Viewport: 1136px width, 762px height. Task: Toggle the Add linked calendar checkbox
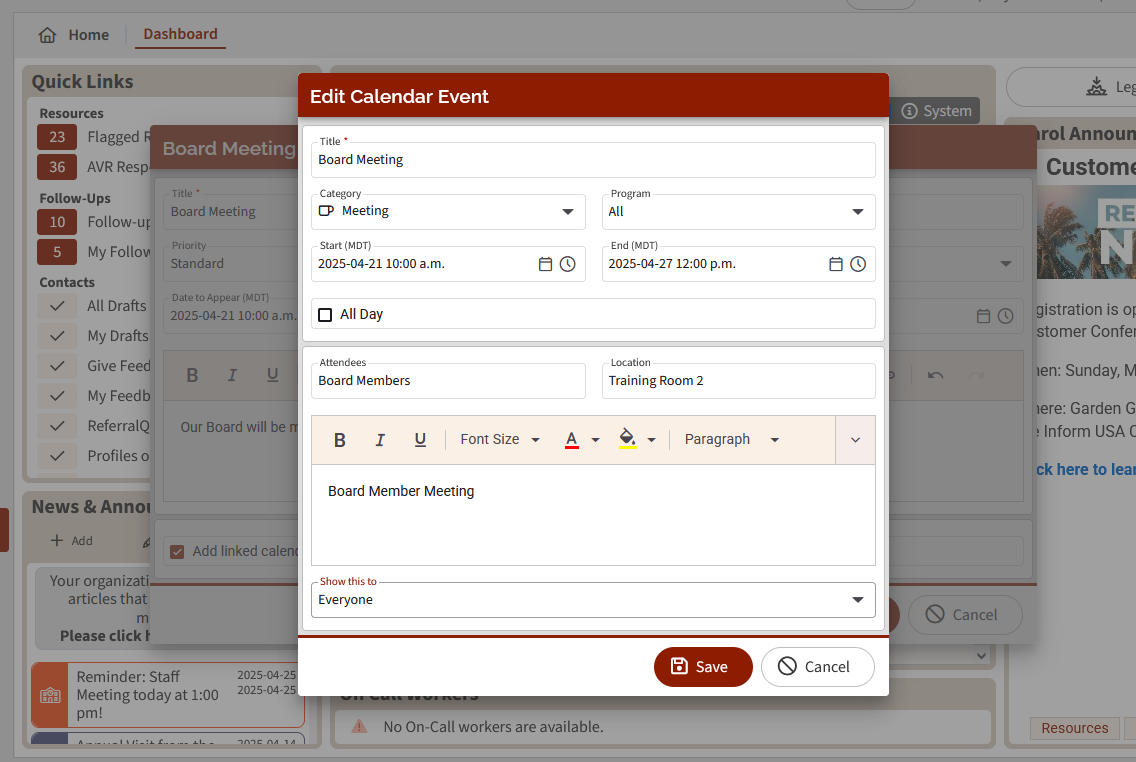[177, 551]
